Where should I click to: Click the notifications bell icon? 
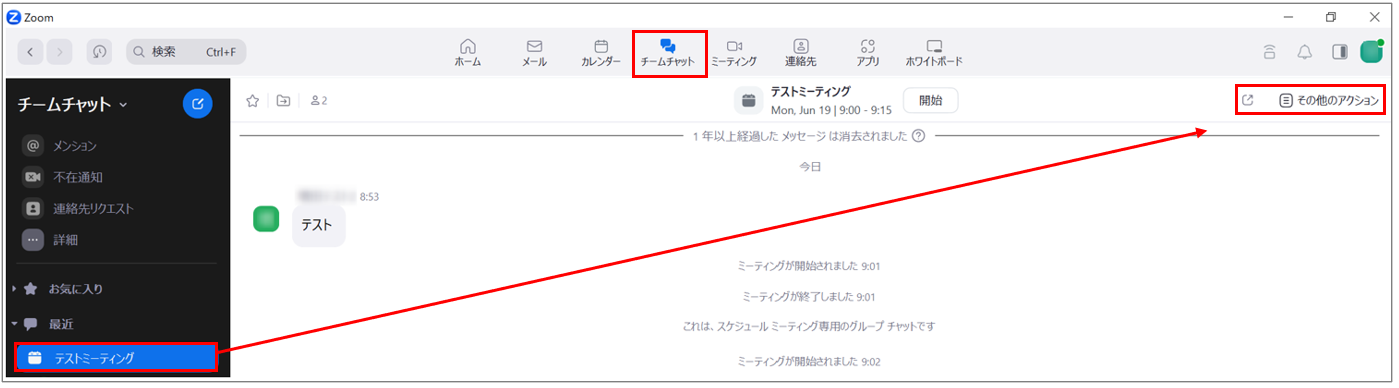[1305, 52]
